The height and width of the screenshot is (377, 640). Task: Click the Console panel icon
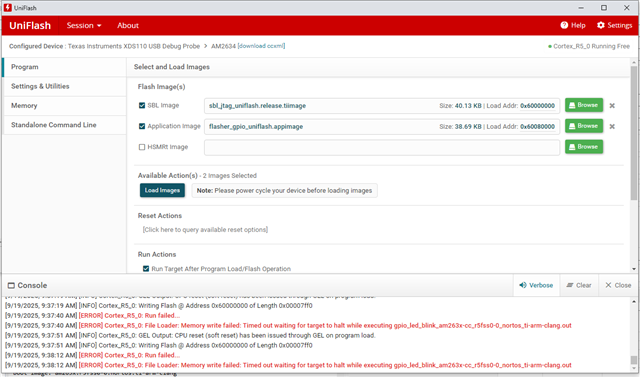tap(11, 286)
